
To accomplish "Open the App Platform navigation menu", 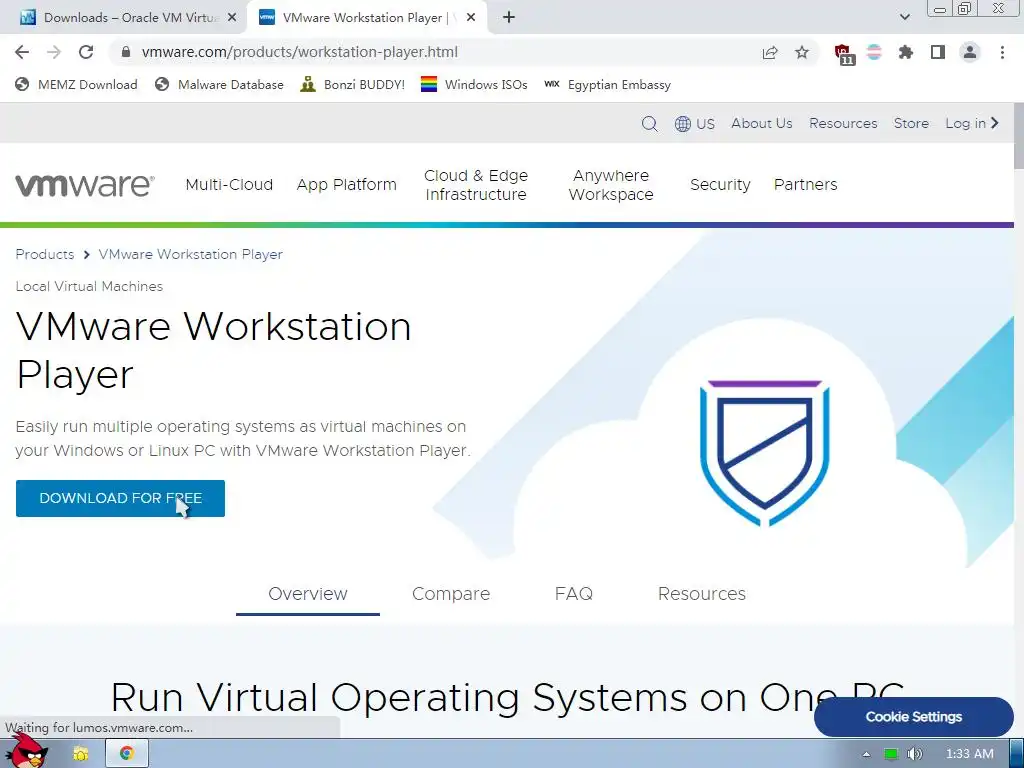I will 347,185.
